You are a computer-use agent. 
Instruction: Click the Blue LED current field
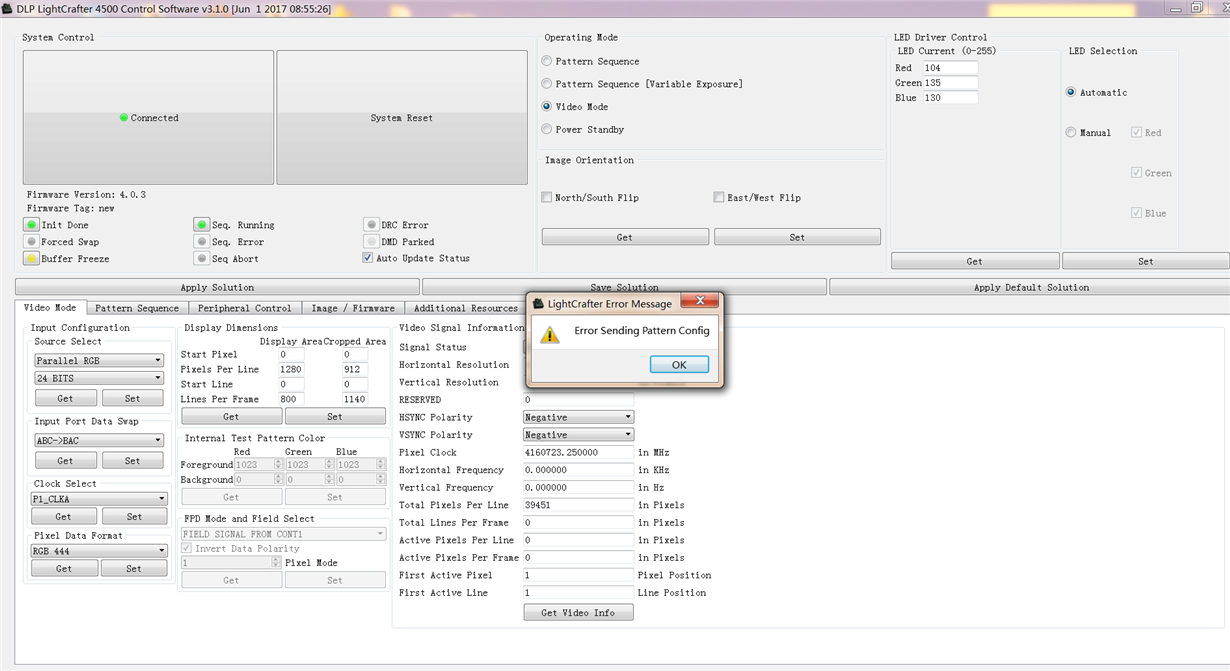pyautogui.click(x=950, y=98)
